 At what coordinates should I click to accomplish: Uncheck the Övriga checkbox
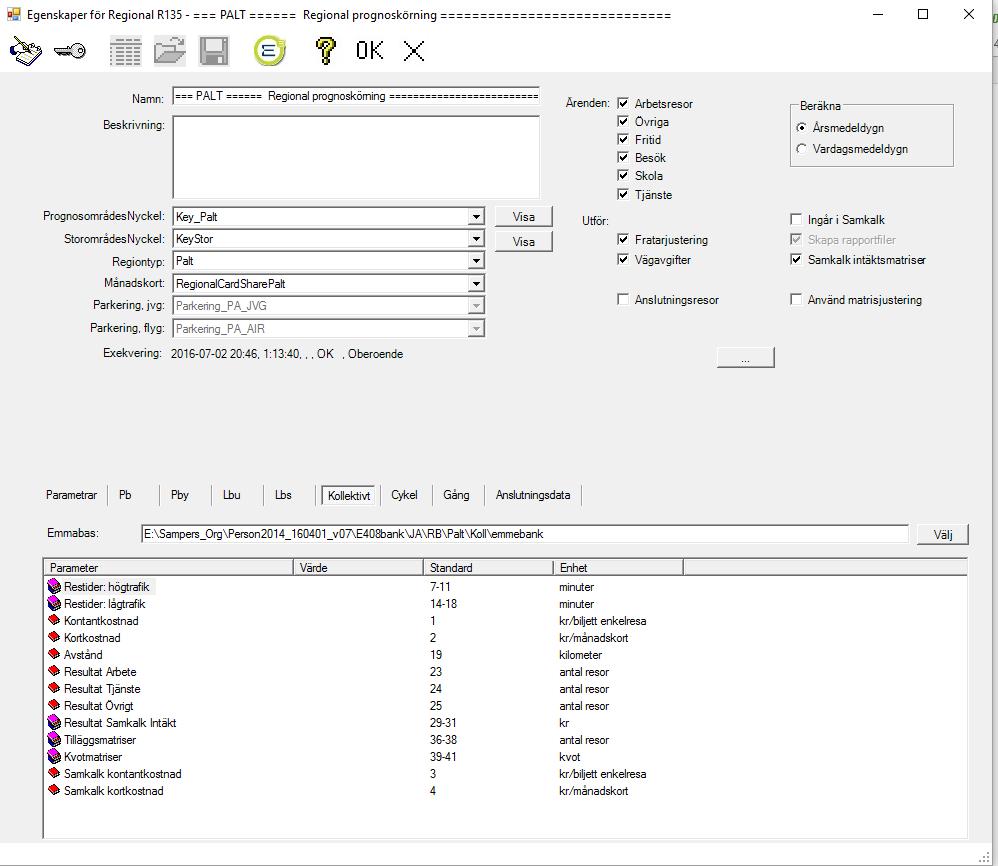(x=623, y=121)
